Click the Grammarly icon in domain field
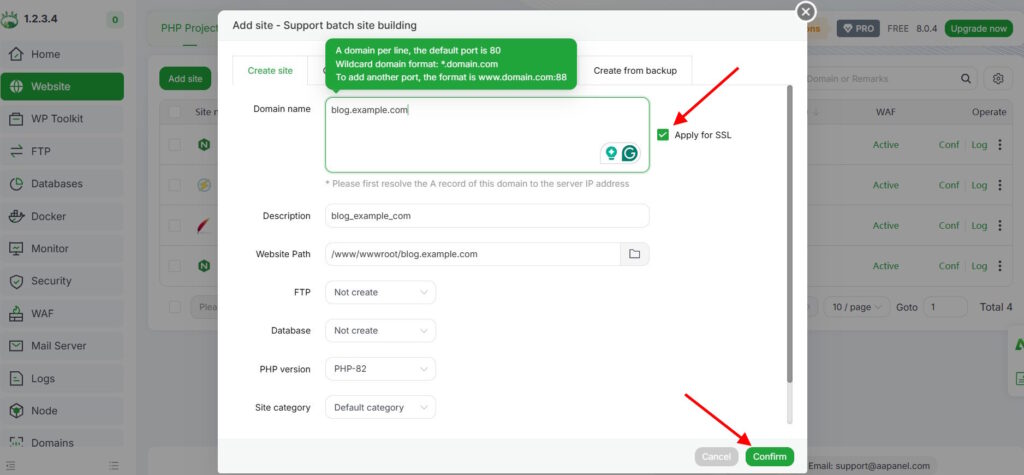 click(630, 153)
